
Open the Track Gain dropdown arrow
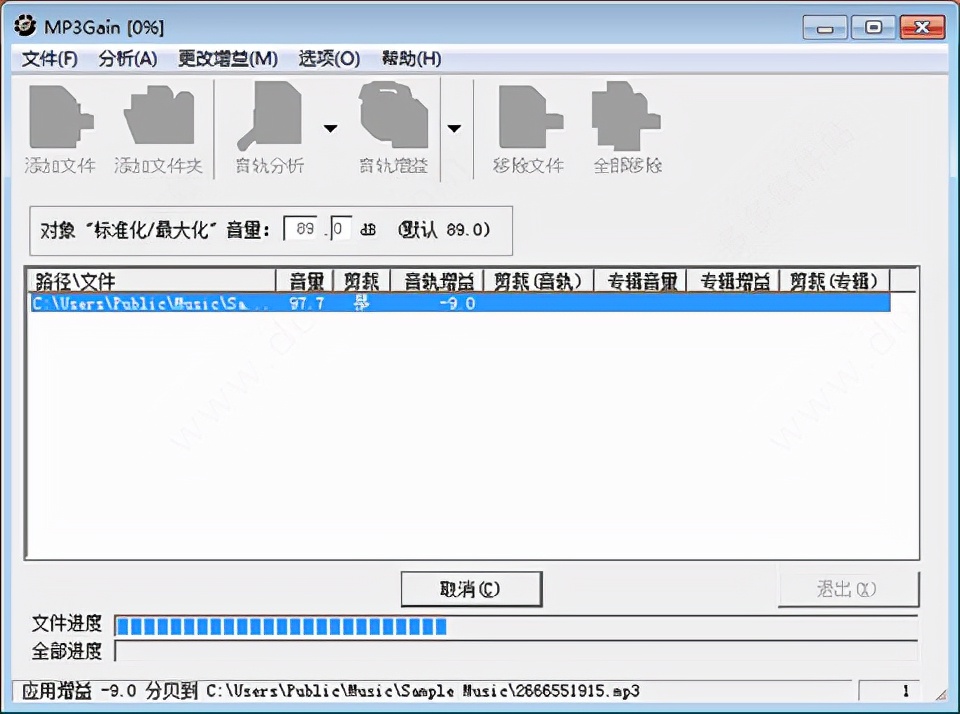pyautogui.click(x=454, y=128)
